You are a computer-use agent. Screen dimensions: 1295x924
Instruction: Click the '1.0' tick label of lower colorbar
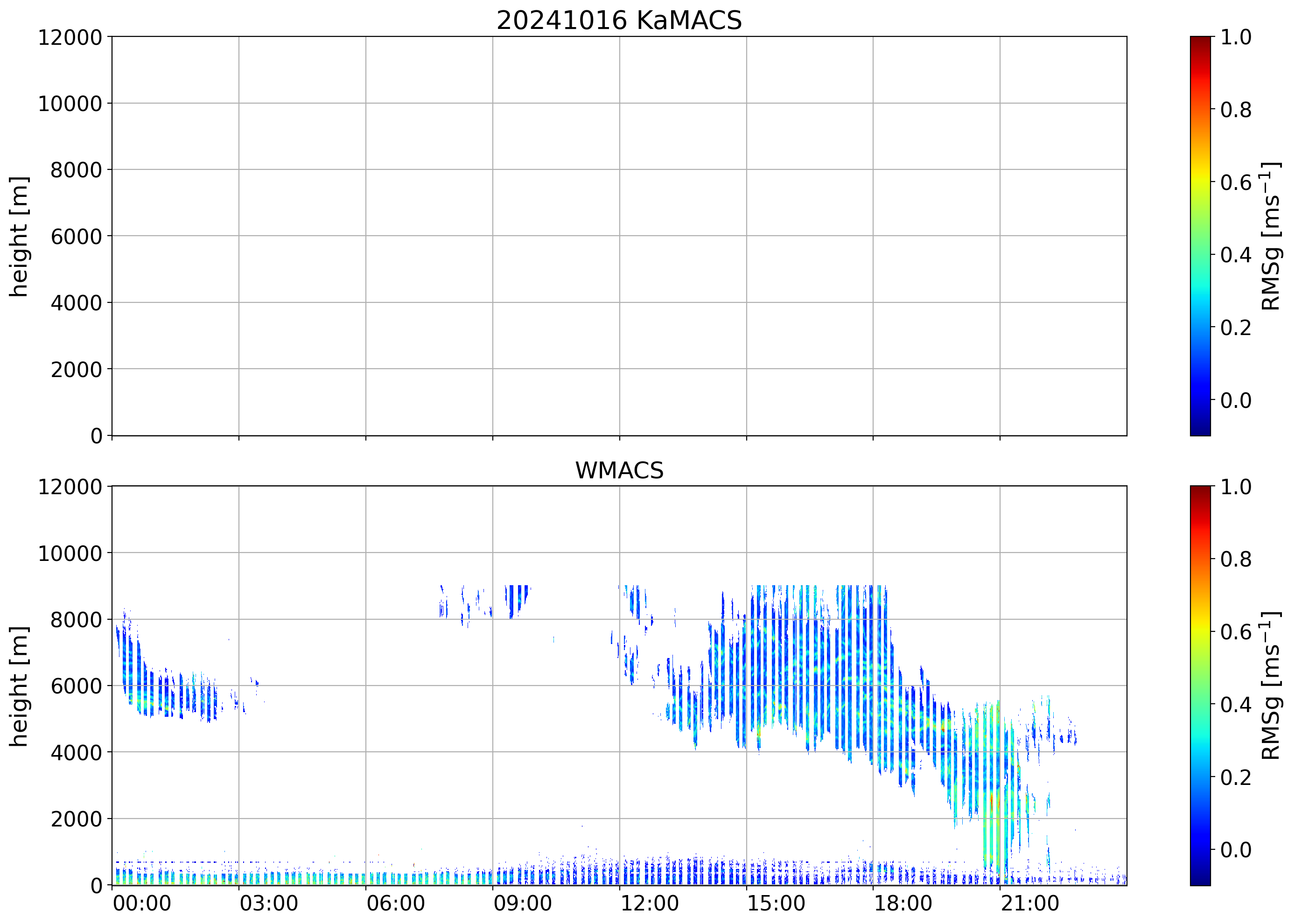click(1236, 487)
